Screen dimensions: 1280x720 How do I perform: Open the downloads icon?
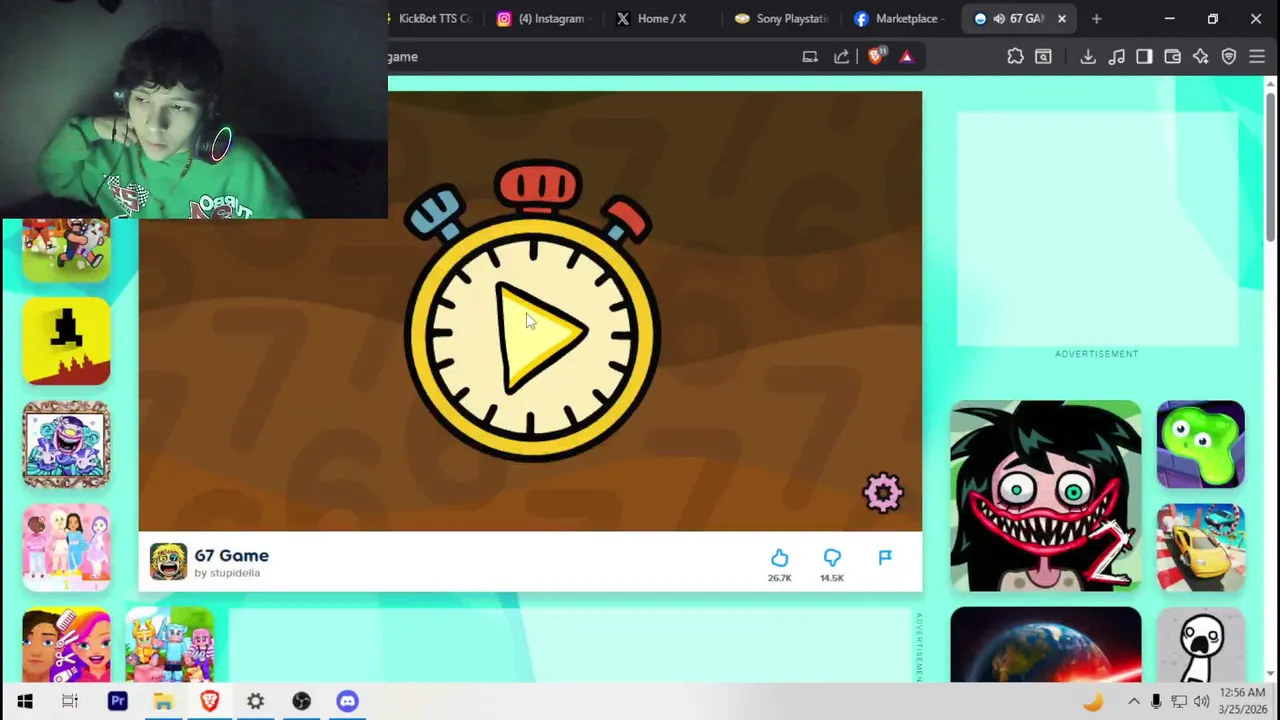1088,57
